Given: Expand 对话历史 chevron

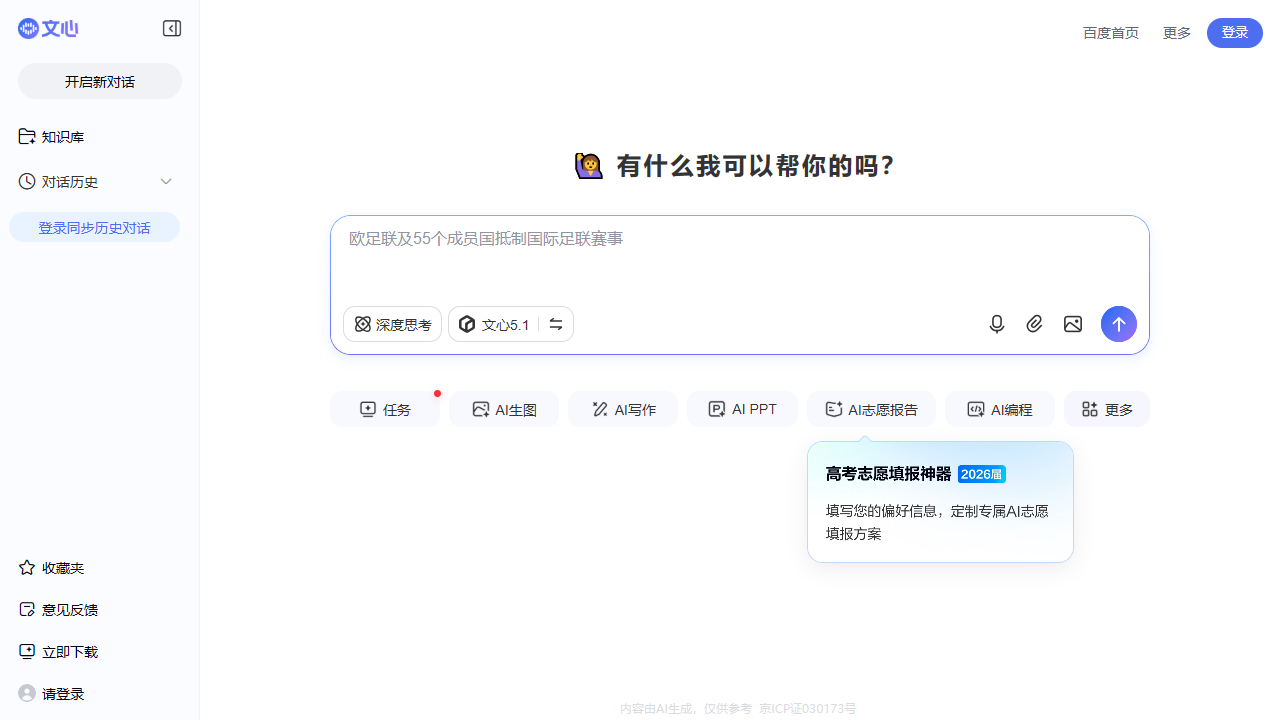Looking at the screenshot, I should click(x=166, y=181).
